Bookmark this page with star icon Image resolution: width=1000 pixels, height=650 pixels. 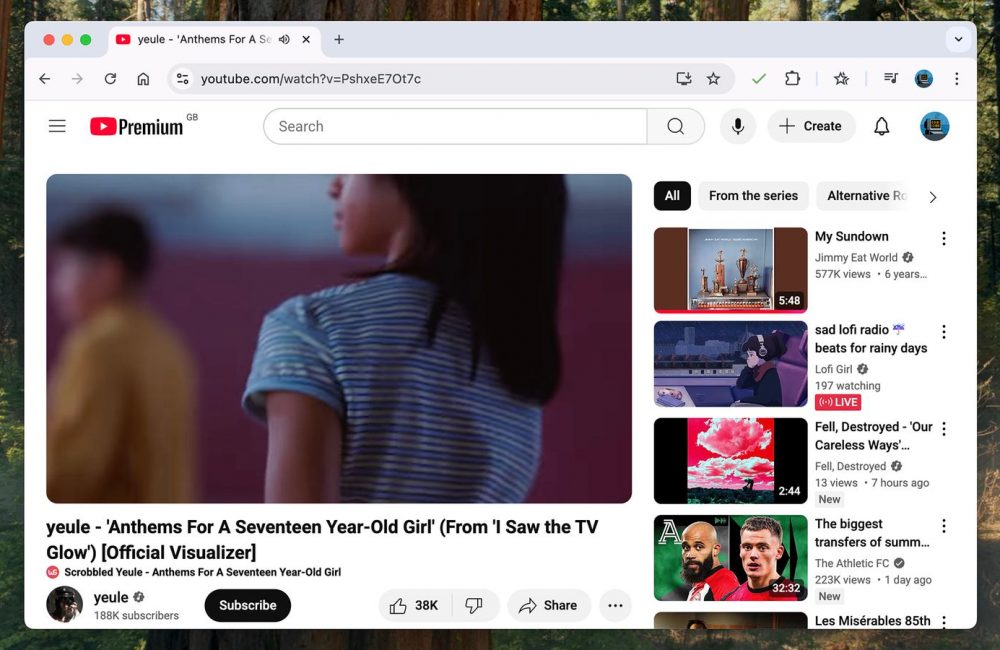point(713,79)
